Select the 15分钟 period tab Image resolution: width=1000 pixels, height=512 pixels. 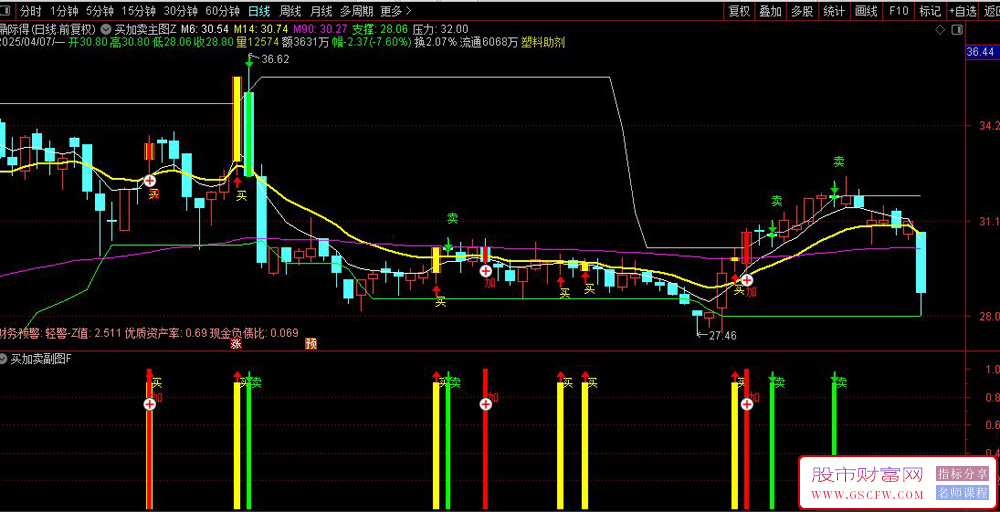[138, 11]
